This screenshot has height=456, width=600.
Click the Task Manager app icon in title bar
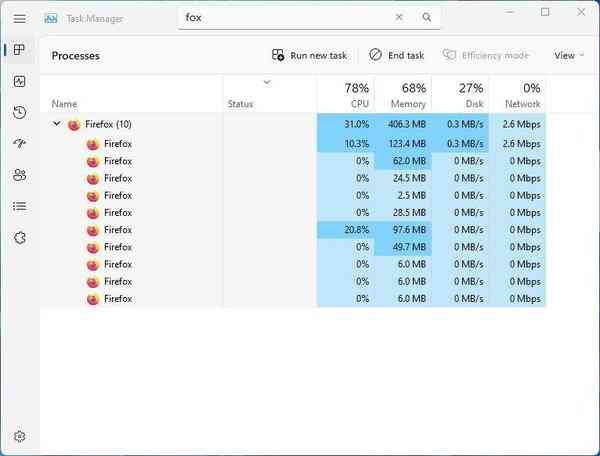[x=51, y=18]
